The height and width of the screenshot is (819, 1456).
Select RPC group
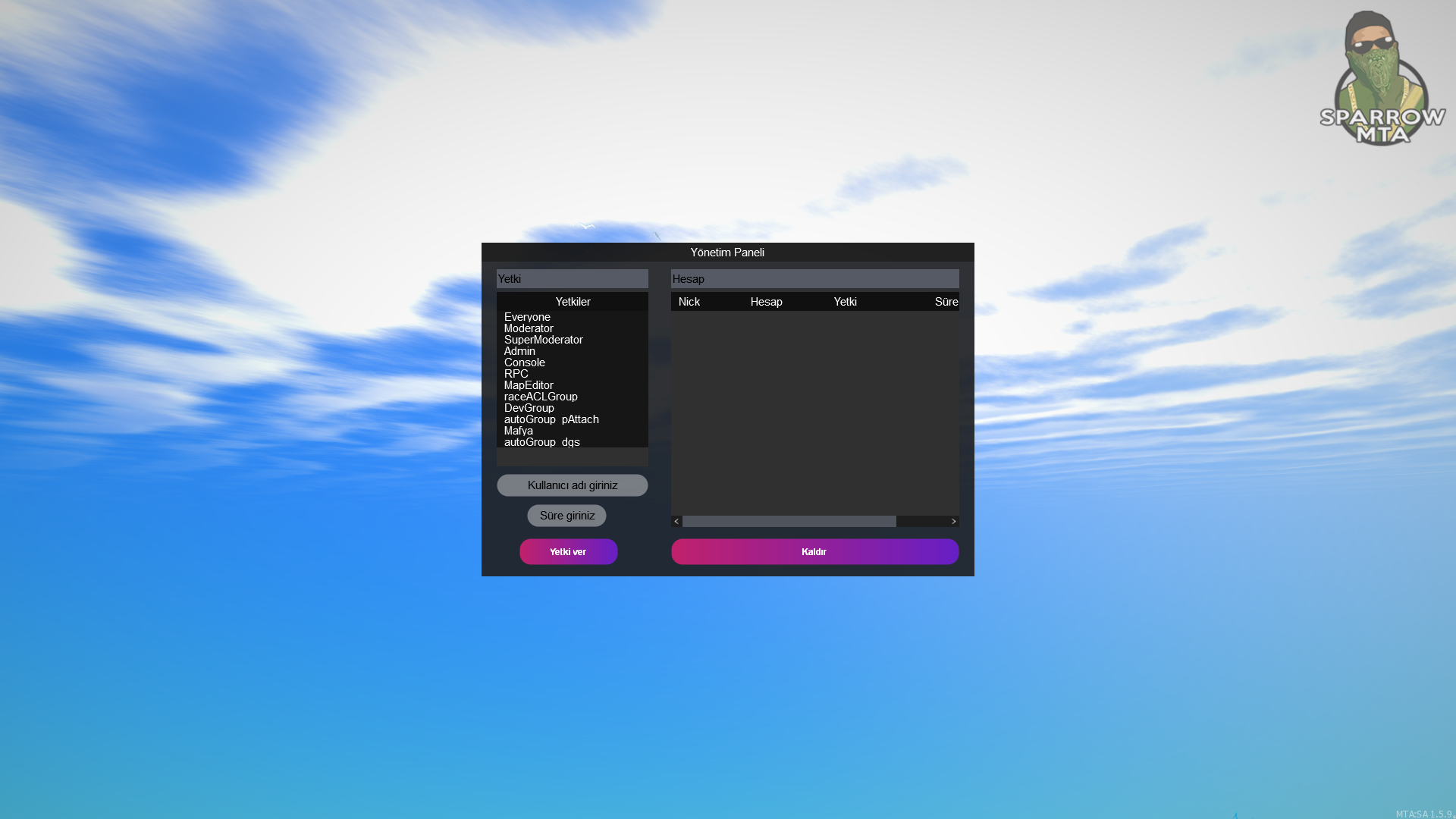[x=573, y=374]
